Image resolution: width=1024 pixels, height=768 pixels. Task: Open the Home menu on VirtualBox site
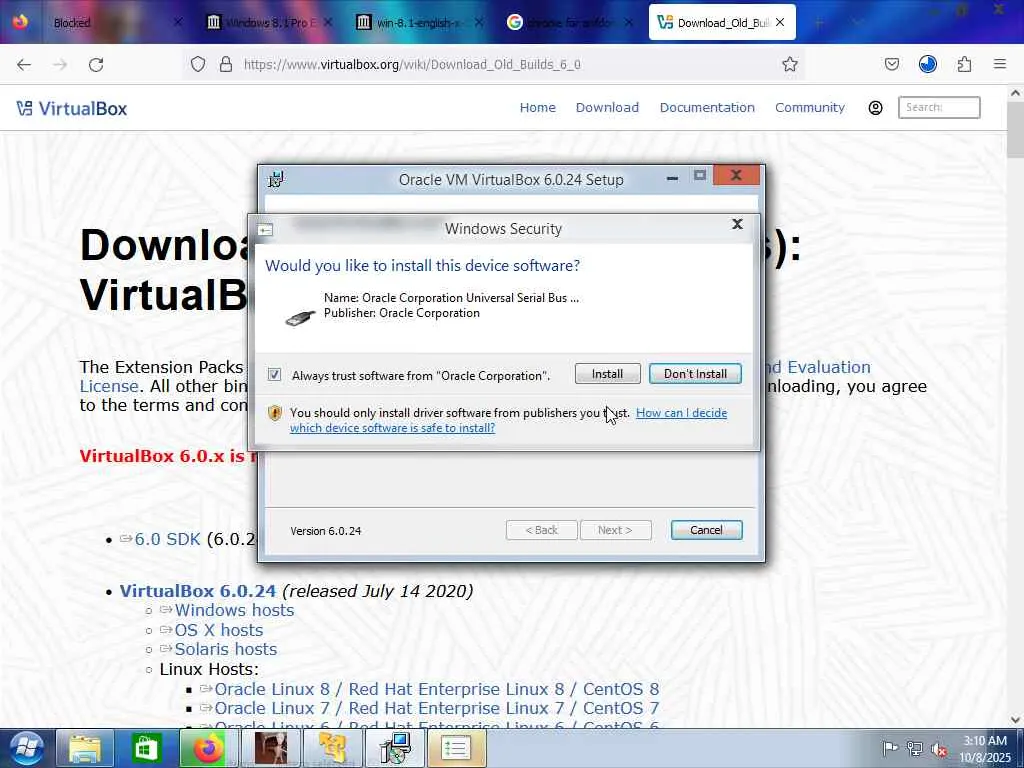click(537, 107)
